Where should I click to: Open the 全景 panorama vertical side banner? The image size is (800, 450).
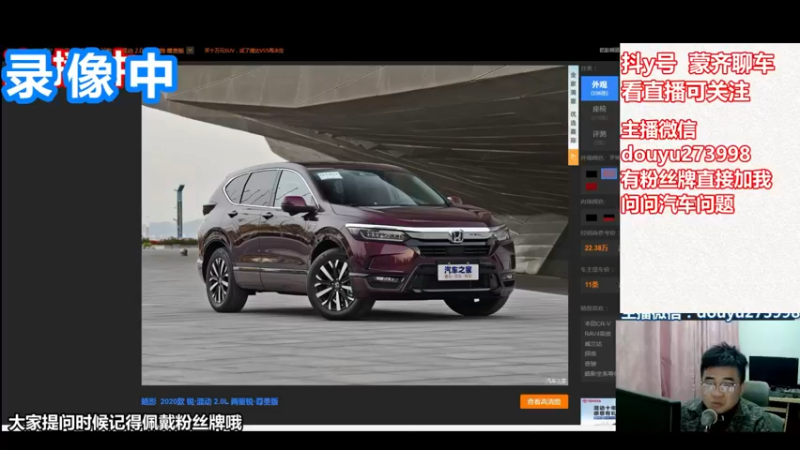coord(573,108)
